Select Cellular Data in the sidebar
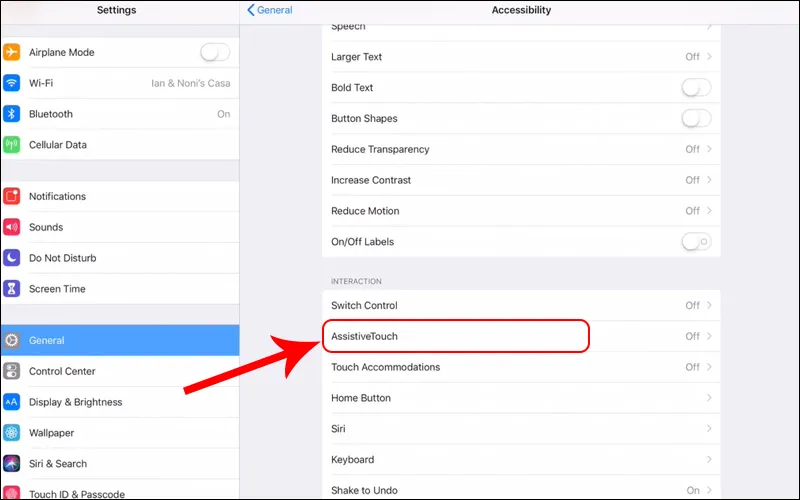This screenshot has width=800, height=500. coord(120,144)
